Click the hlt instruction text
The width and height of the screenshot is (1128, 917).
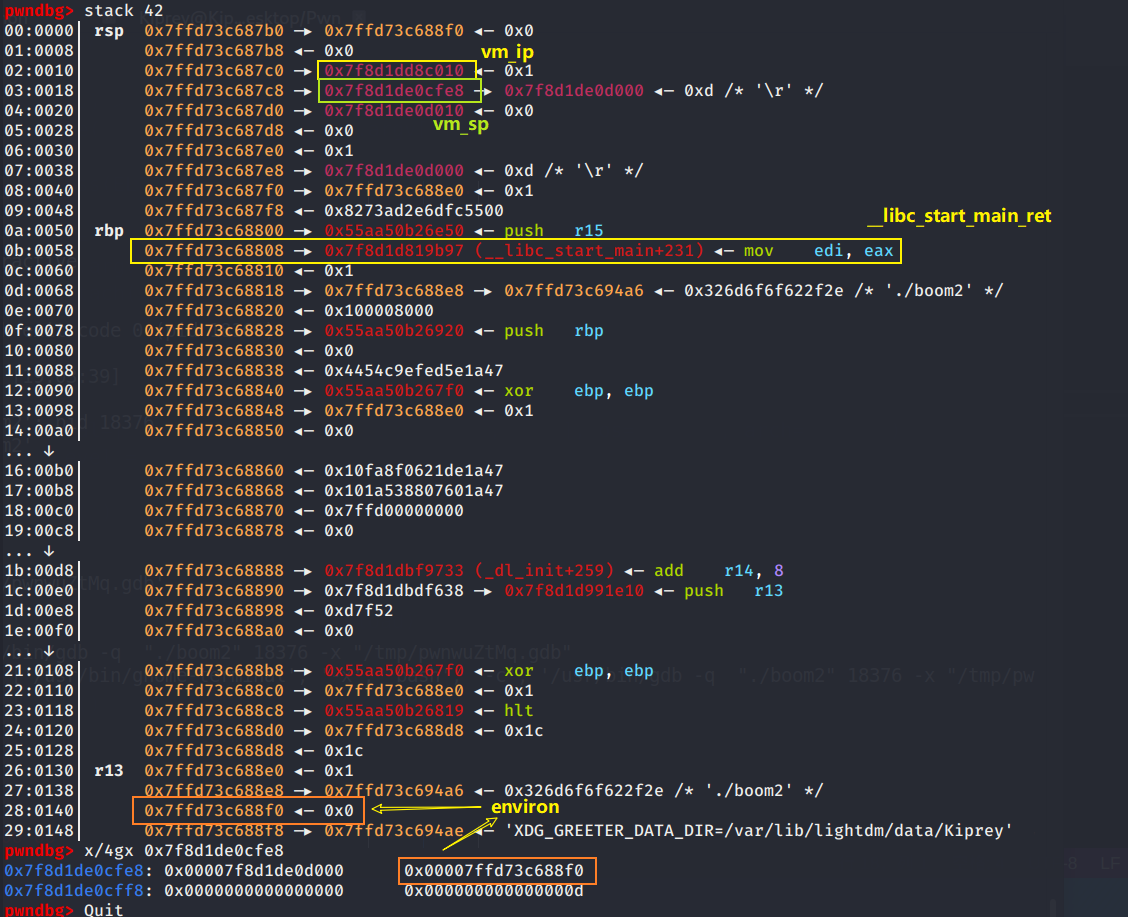tap(518, 710)
